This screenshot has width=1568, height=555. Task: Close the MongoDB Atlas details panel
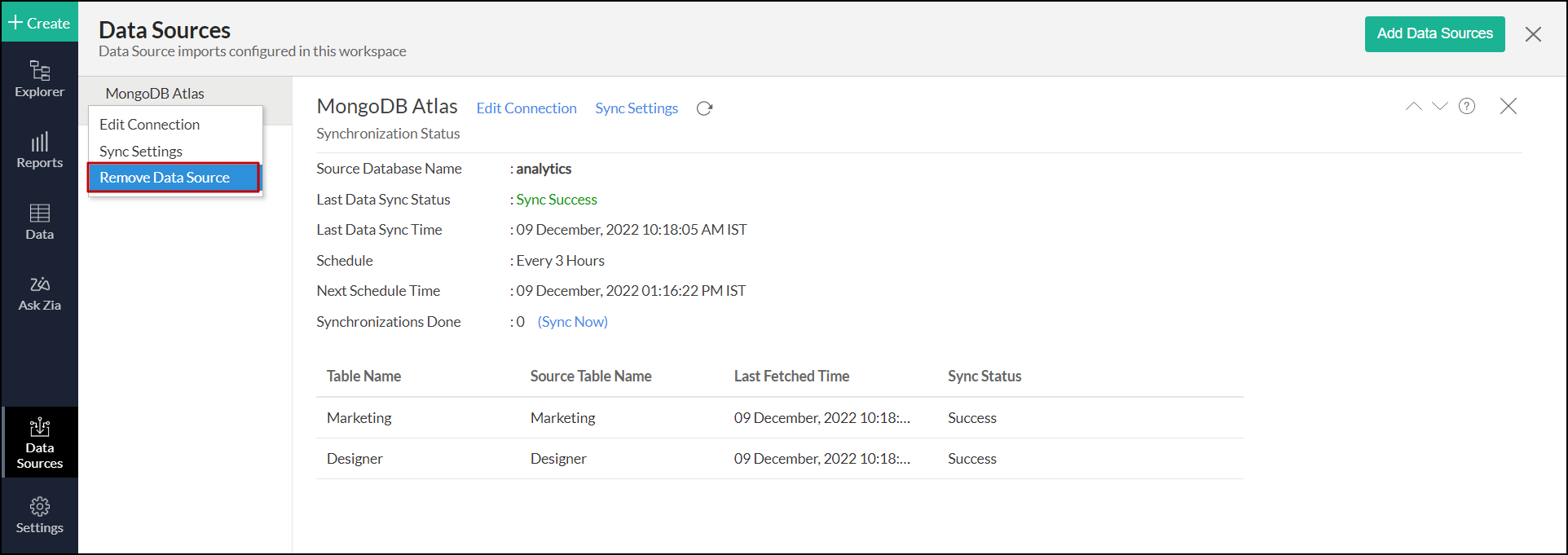click(1509, 106)
